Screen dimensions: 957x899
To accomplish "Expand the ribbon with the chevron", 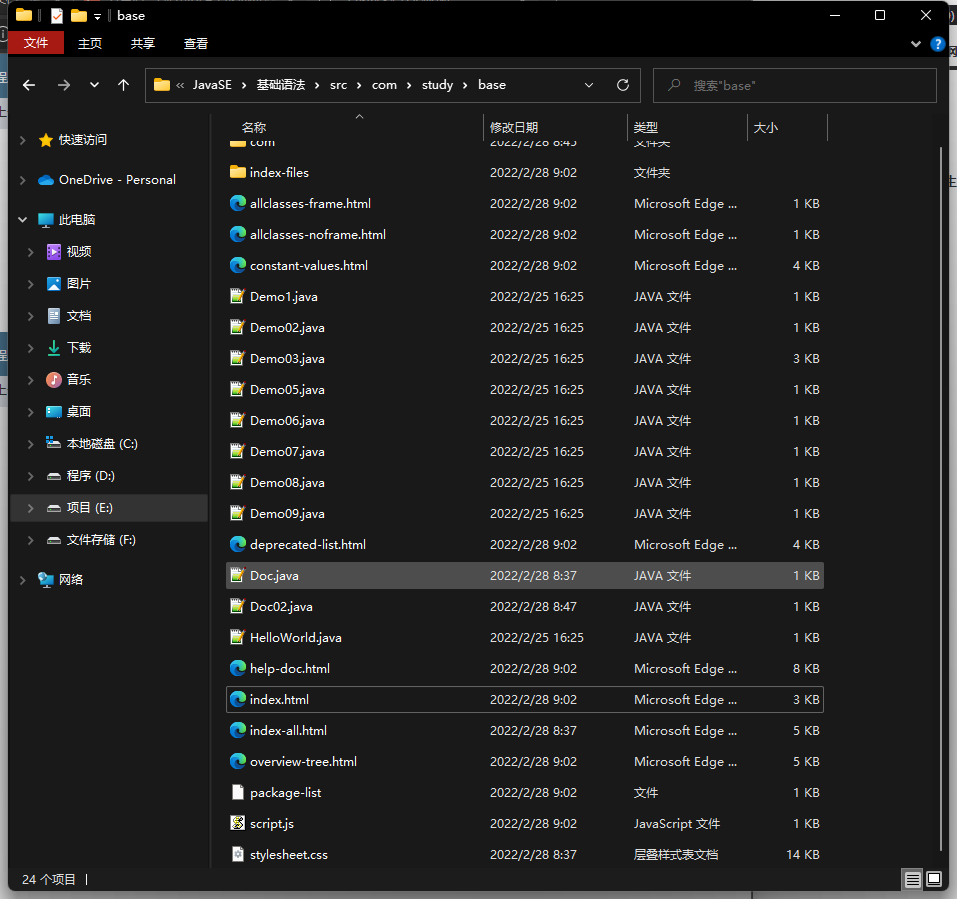I will [x=915, y=44].
